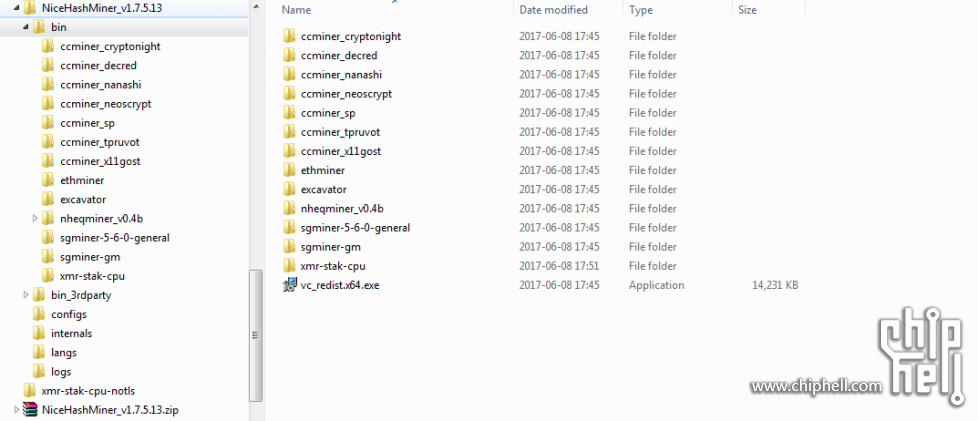Click the navigation pane vertical scrollbar thumb
The image size is (978, 421).
(x=256, y=336)
